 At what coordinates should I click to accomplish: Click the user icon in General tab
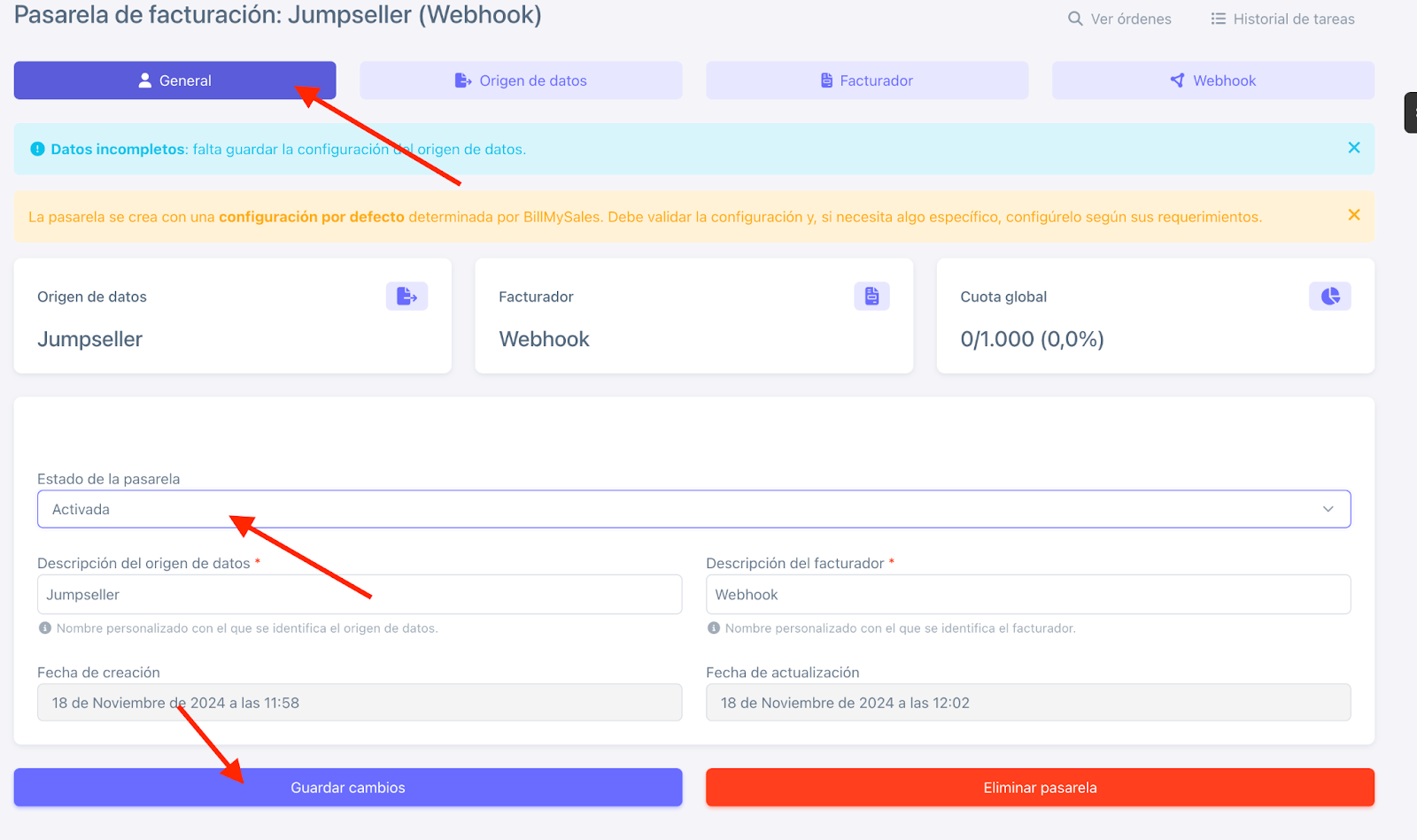point(145,81)
